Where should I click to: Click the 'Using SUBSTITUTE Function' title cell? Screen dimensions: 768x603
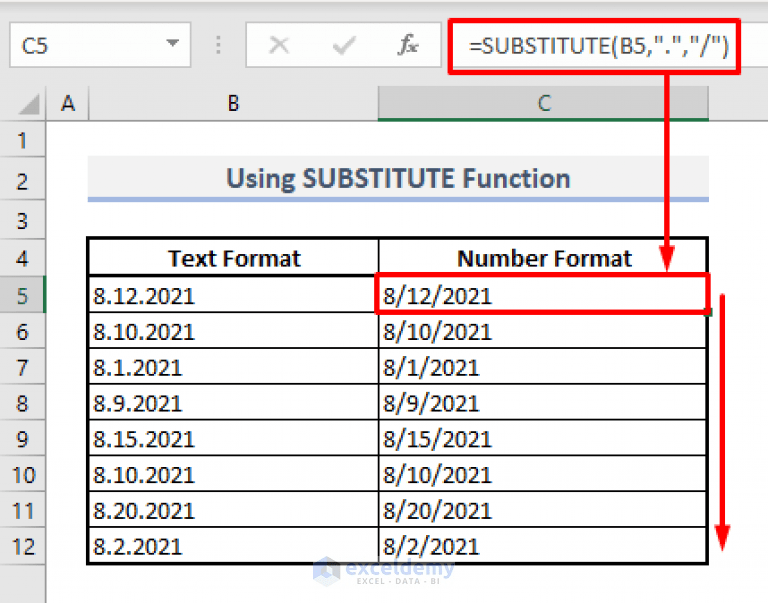398,178
